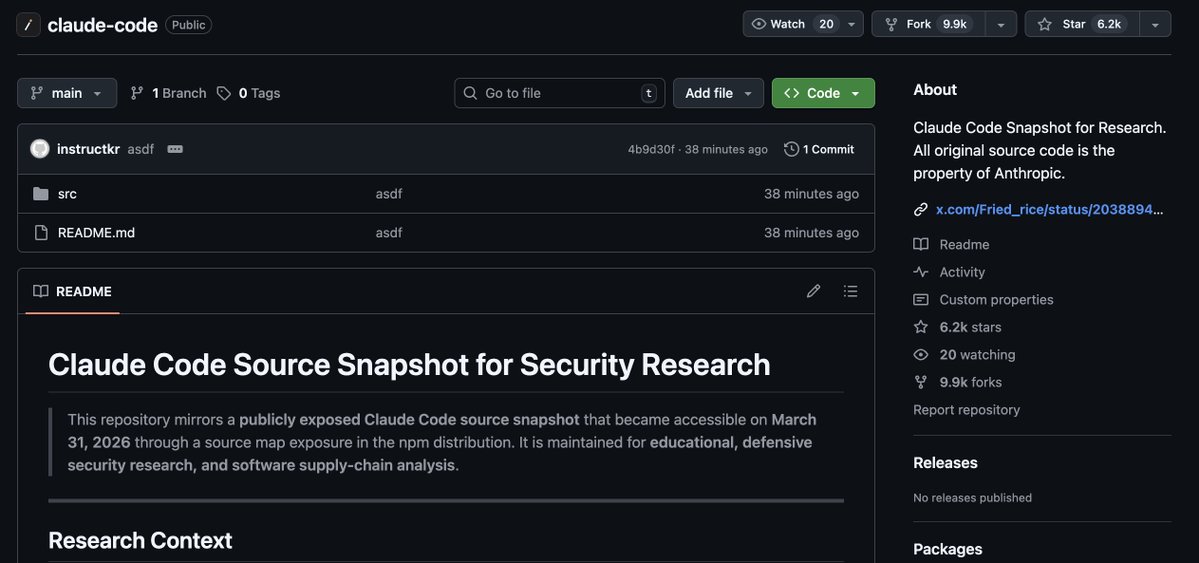This screenshot has width=1199, height=563.
Task: Open asdf commit message on src row
Action: click(x=388, y=194)
